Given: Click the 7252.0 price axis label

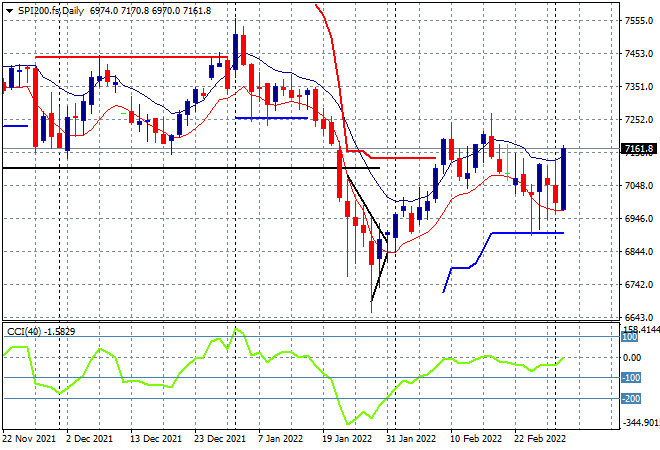Looking at the screenshot, I should 639,120.
